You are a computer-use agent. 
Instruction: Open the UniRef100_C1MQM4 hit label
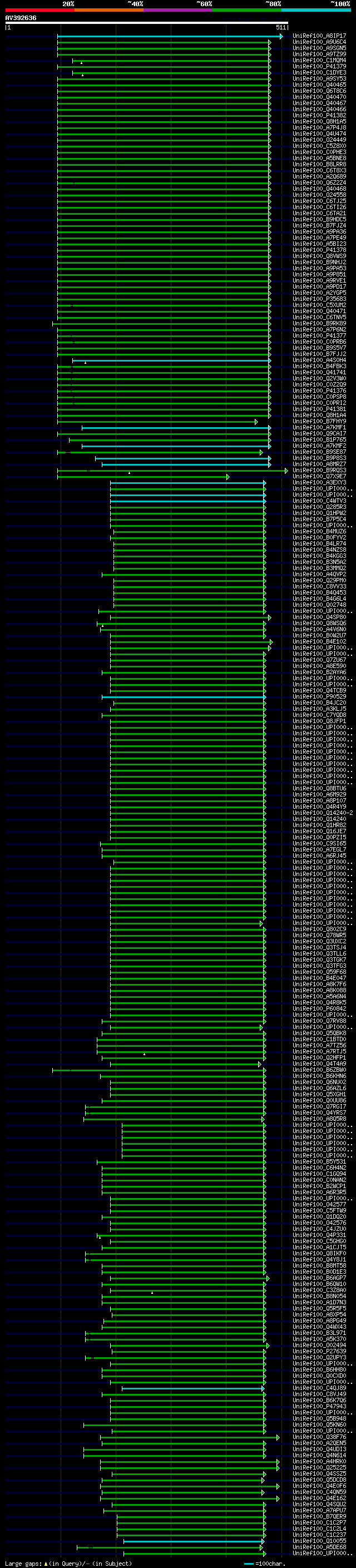pos(319,60)
